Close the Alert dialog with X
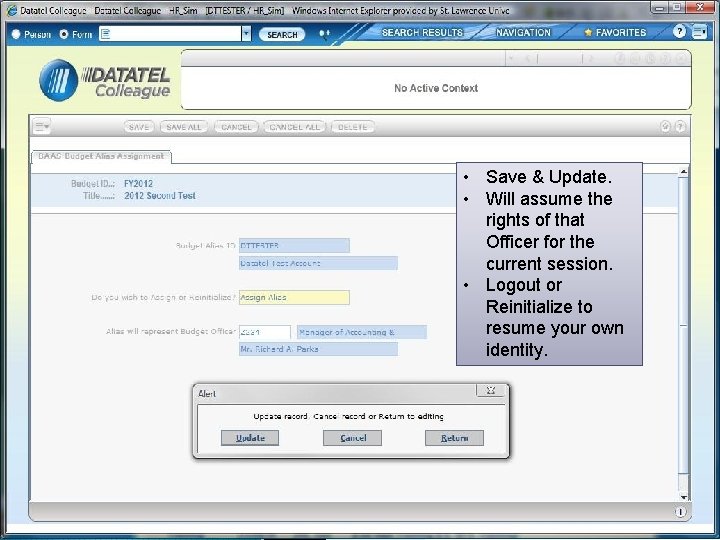720x540 pixels. tap(490, 391)
